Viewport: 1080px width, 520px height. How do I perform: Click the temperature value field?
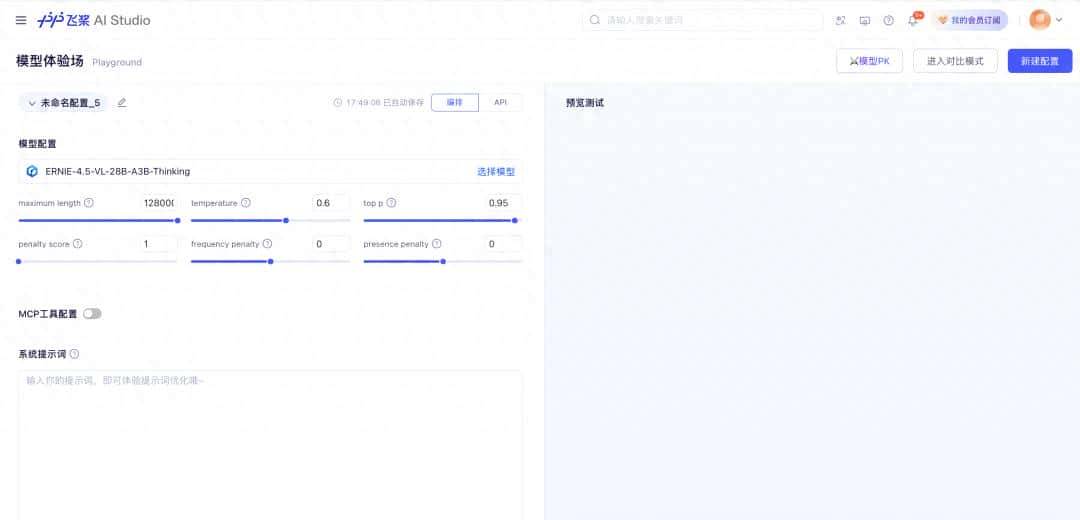click(x=331, y=203)
